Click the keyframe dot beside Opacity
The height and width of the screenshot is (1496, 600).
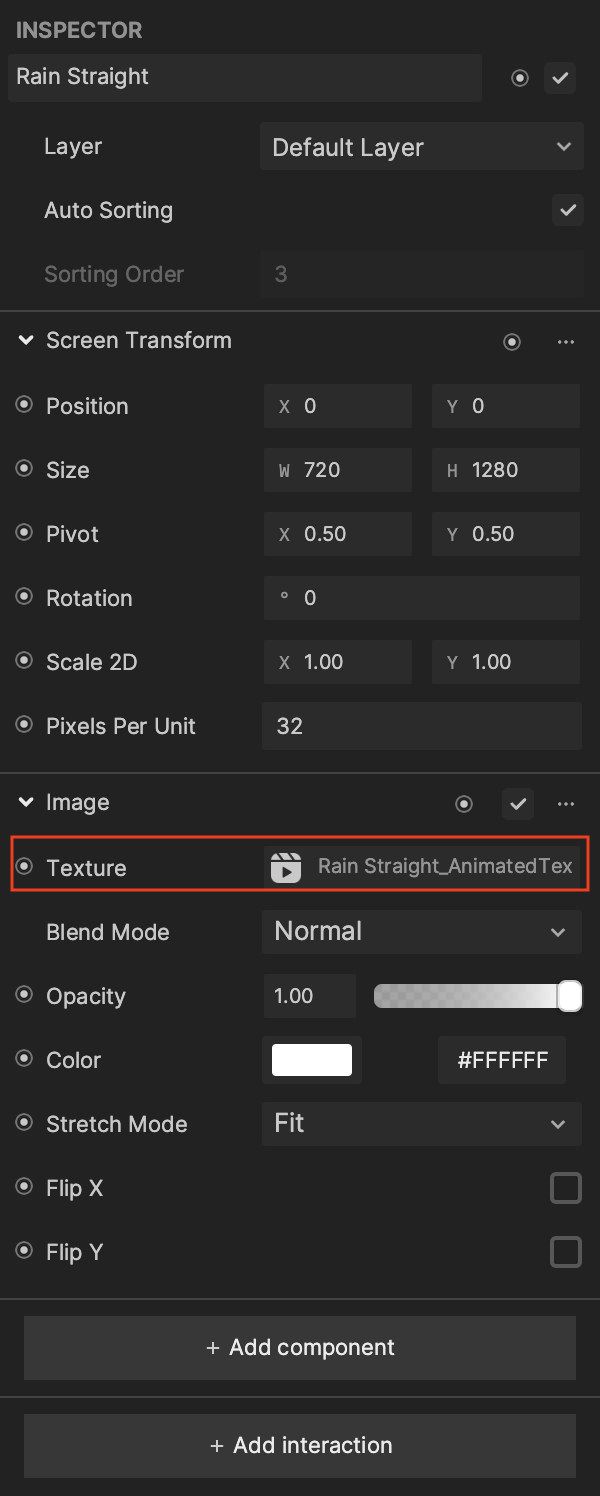coord(24,995)
